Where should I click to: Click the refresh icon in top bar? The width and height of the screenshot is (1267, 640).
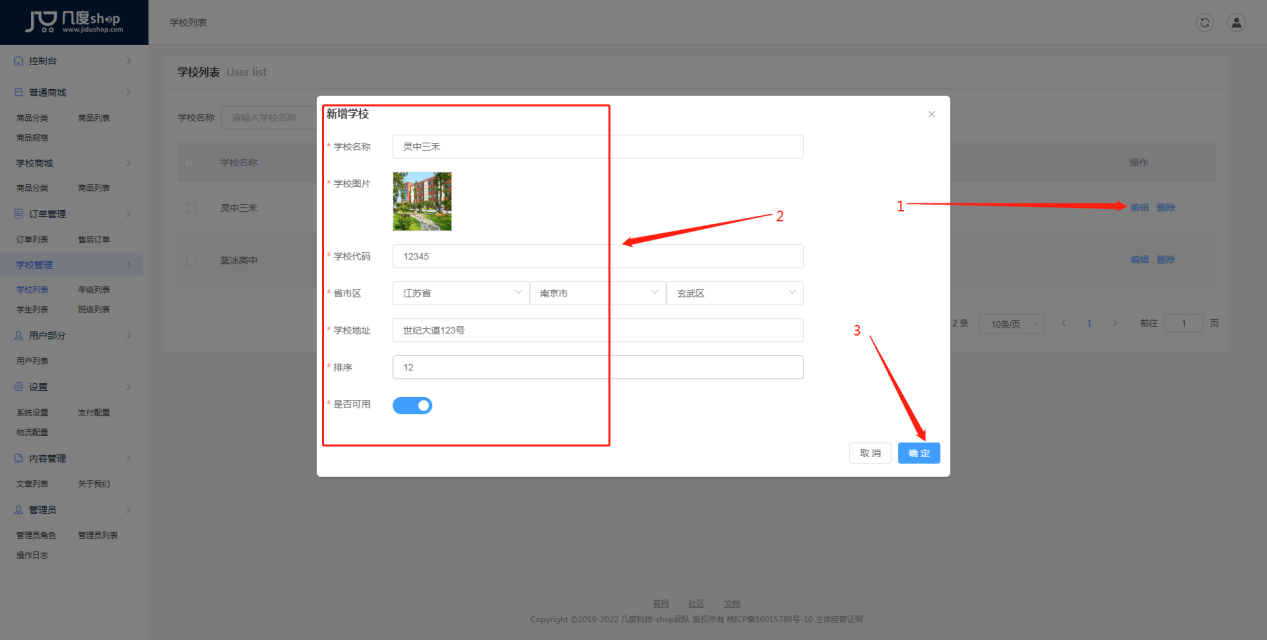tap(1204, 21)
